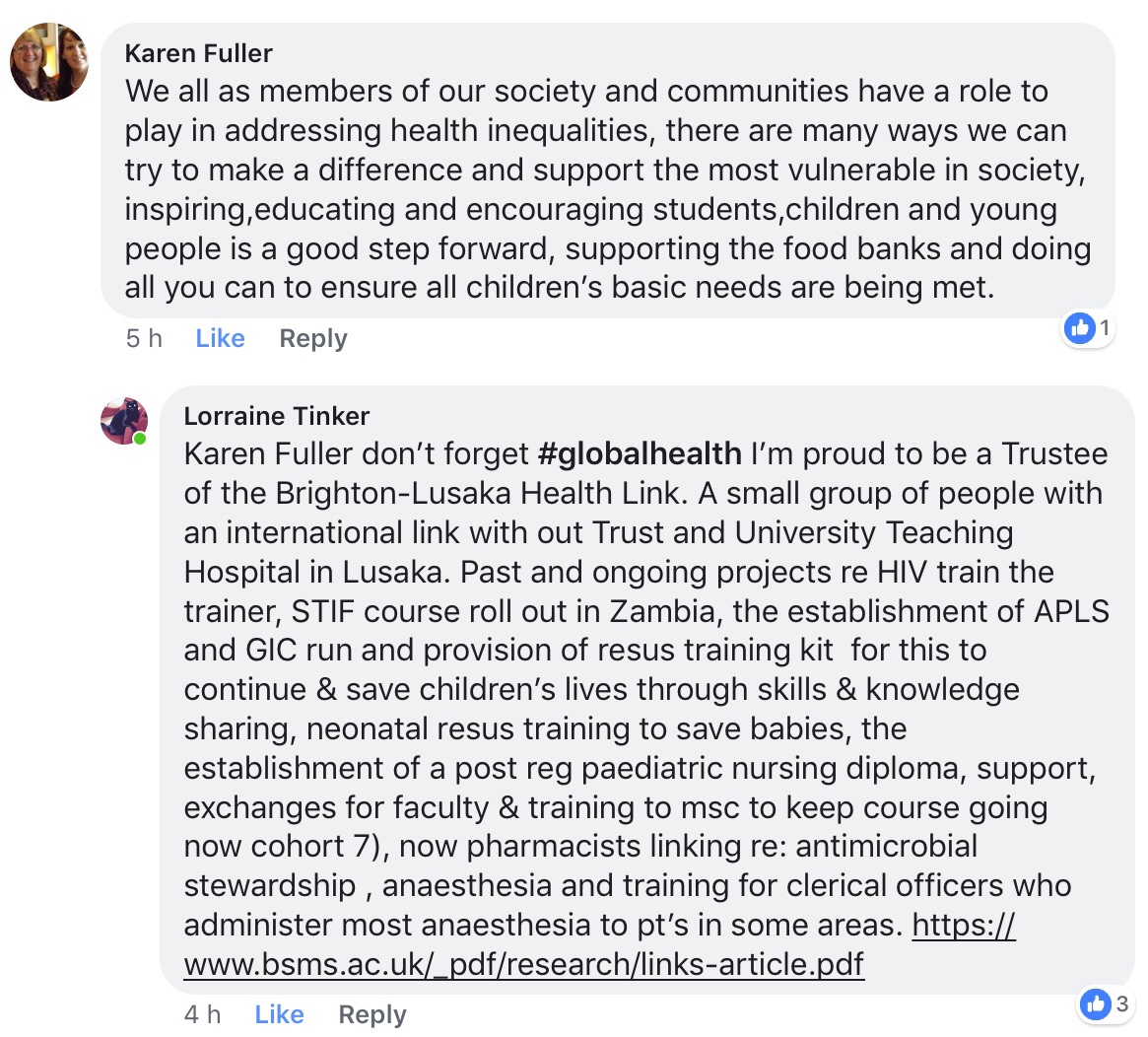Screen dimensions: 1148x1037
Task: Open Karen Fuller's profile picture
Action: (x=49, y=62)
